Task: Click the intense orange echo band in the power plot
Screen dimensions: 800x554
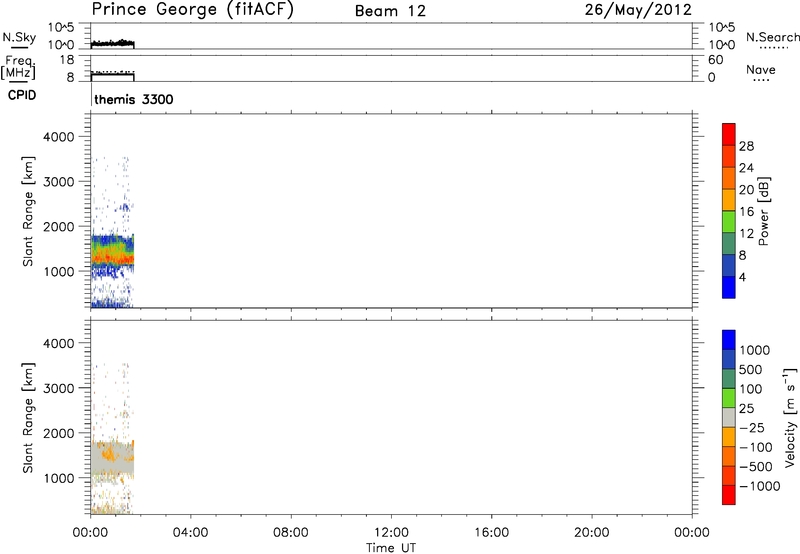Action: click(112, 257)
